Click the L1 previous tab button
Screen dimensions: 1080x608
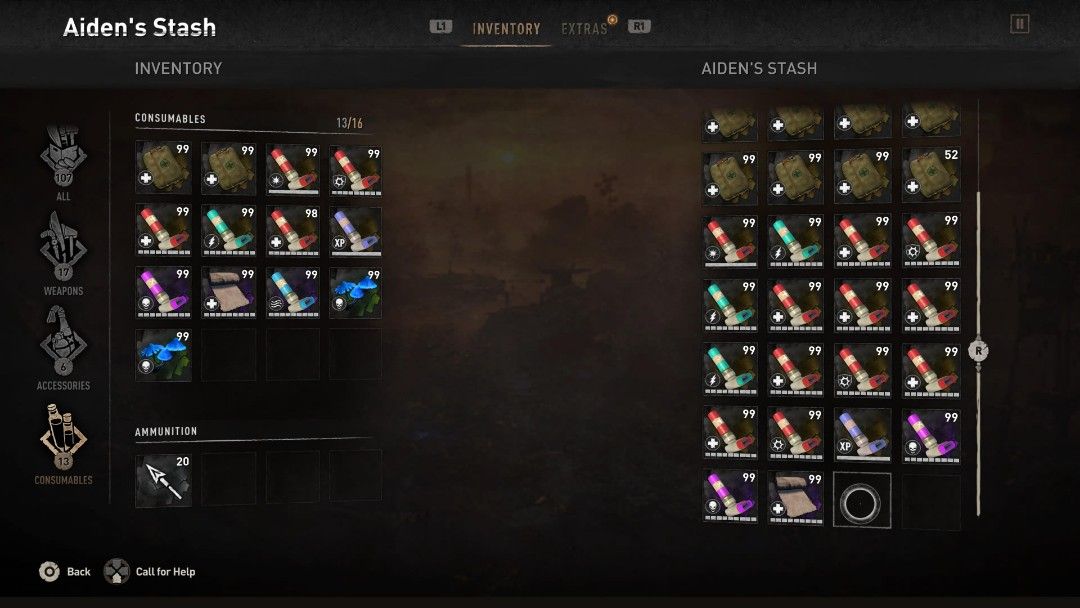coord(441,27)
